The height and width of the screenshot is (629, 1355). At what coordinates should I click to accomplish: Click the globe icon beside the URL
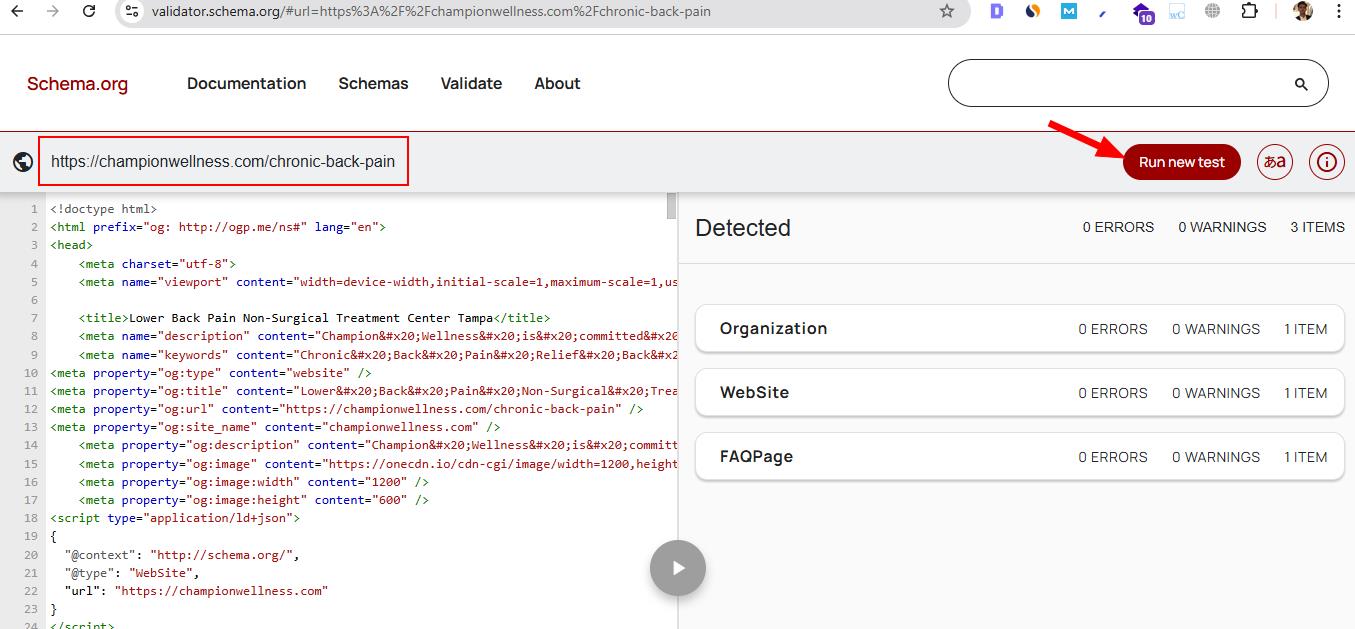pos(23,162)
